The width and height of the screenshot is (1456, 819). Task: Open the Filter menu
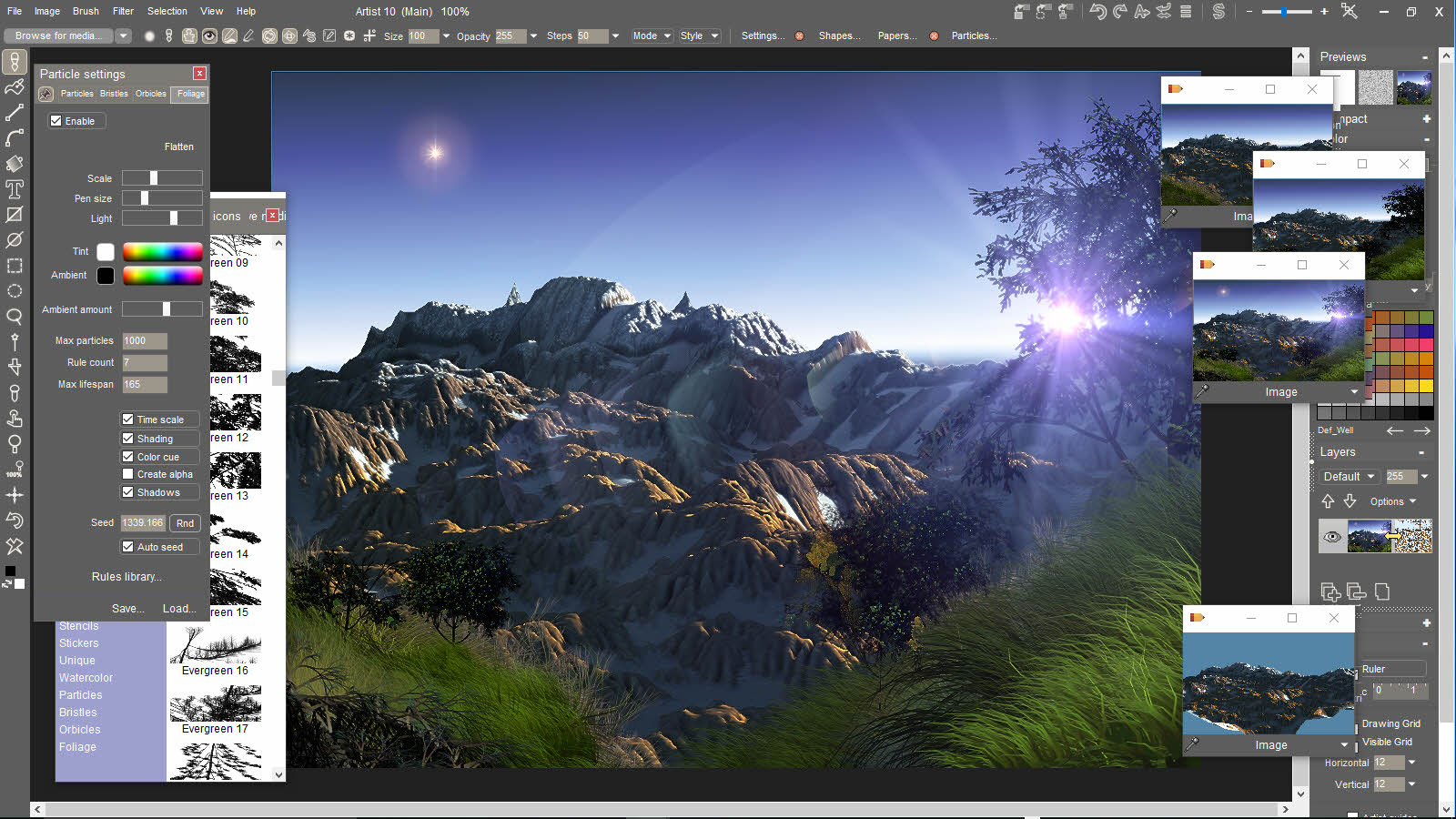point(123,11)
